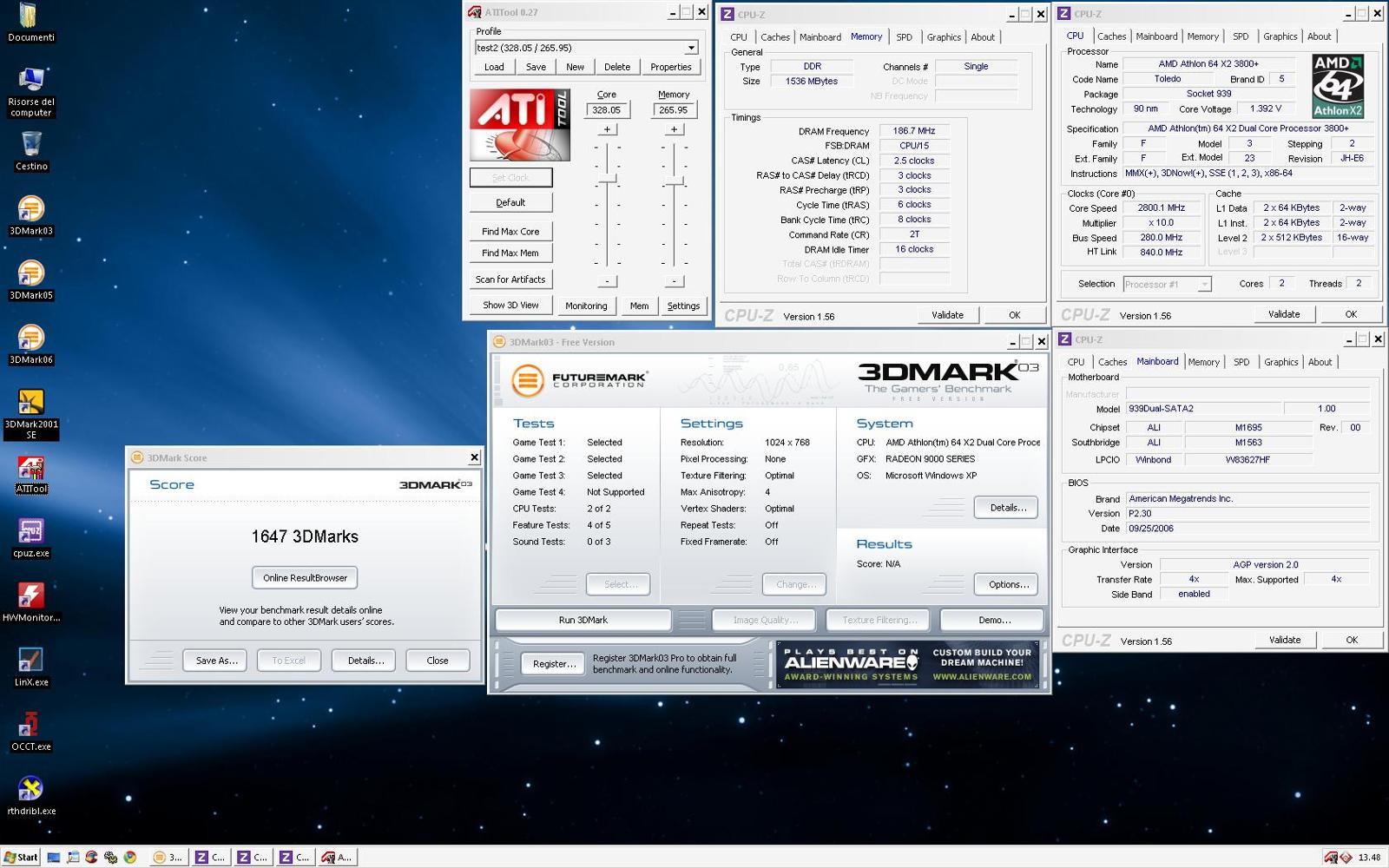
Task: Click Find Max Core button
Action: [x=510, y=232]
